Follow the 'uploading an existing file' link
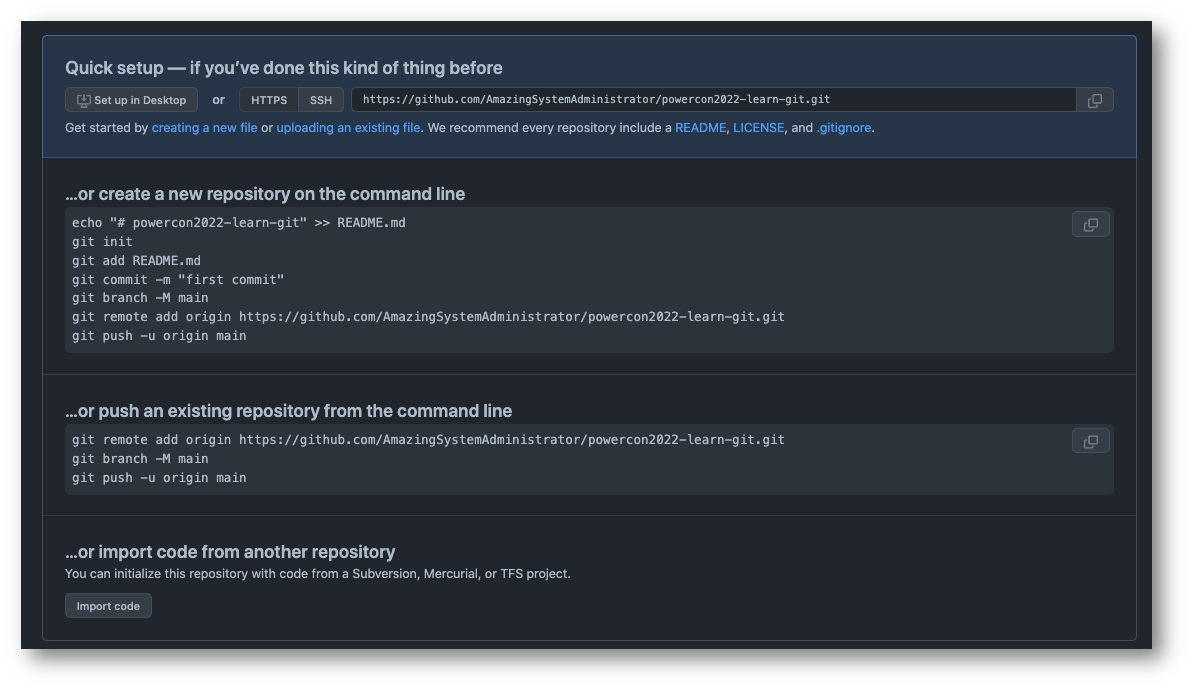 [348, 128]
